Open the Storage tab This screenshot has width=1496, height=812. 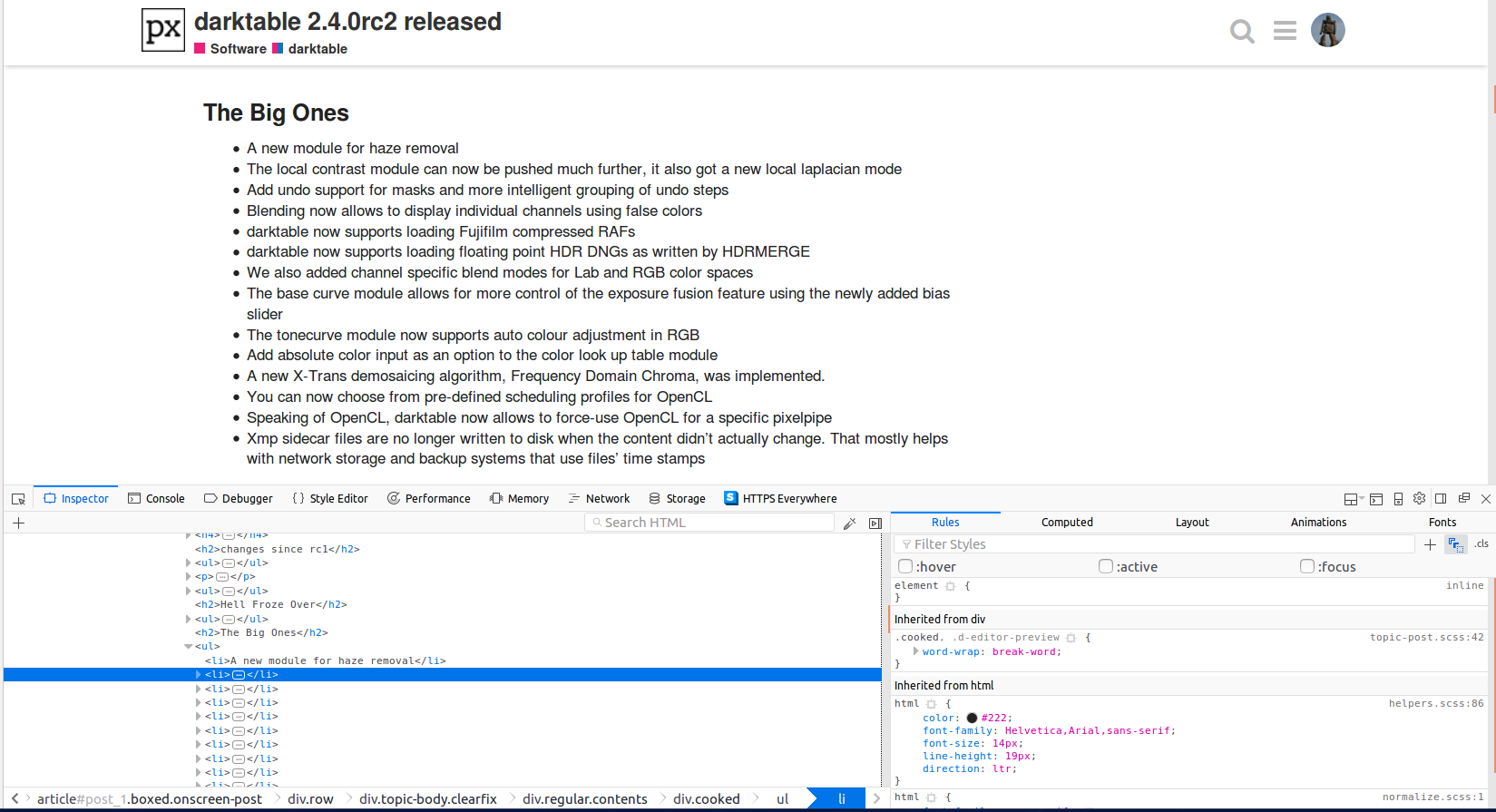click(x=677, y=499)
